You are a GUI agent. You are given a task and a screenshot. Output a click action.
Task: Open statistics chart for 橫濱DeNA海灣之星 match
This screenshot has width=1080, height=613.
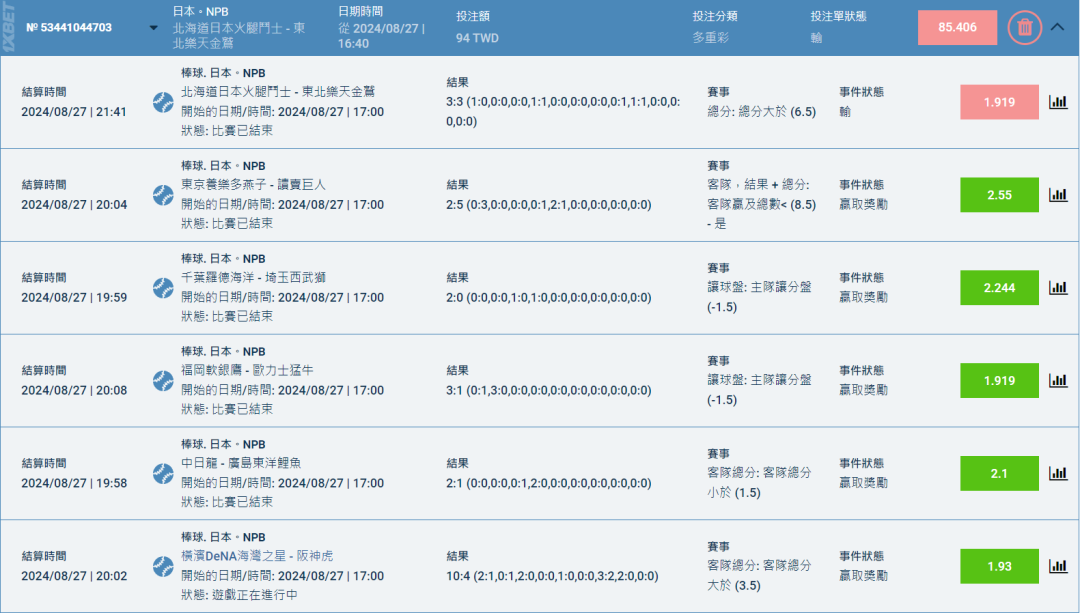point(1058,566)
